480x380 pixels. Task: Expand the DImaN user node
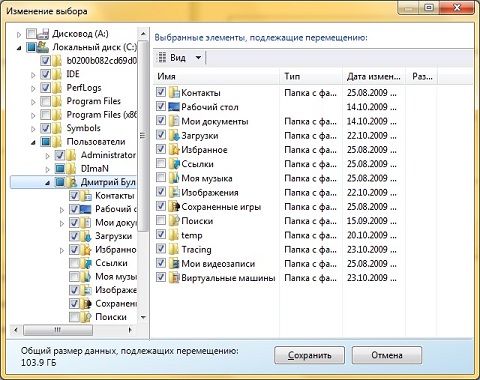click(x=48, y=169)
